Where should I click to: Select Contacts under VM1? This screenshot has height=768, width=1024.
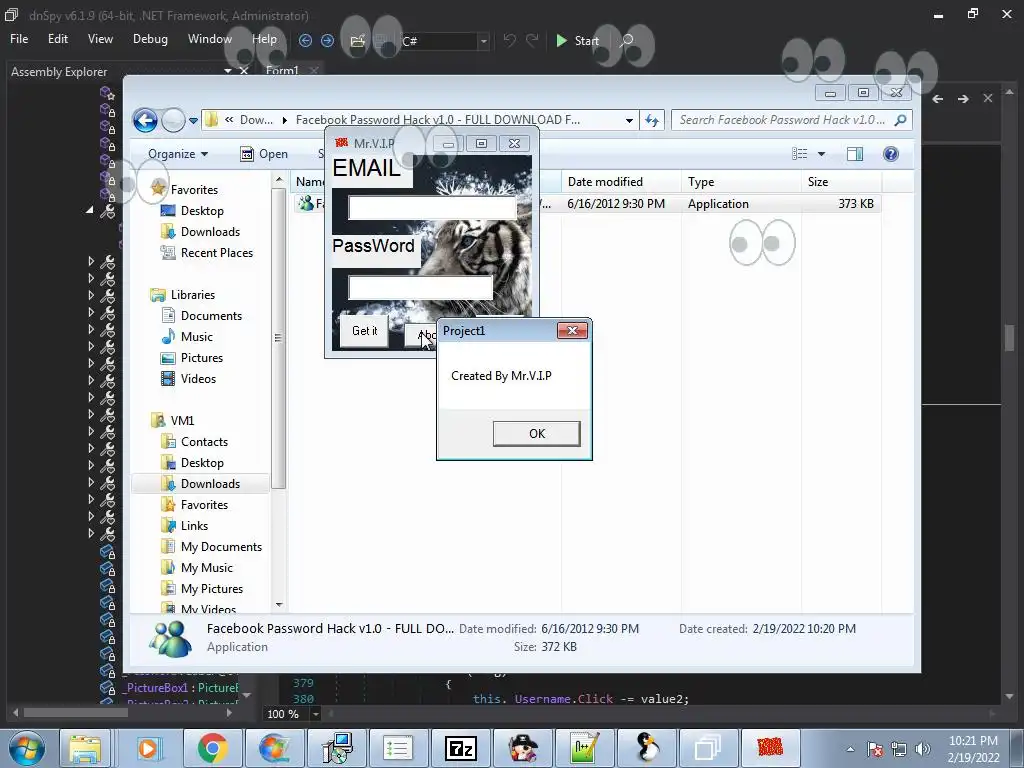pos(195,442)
